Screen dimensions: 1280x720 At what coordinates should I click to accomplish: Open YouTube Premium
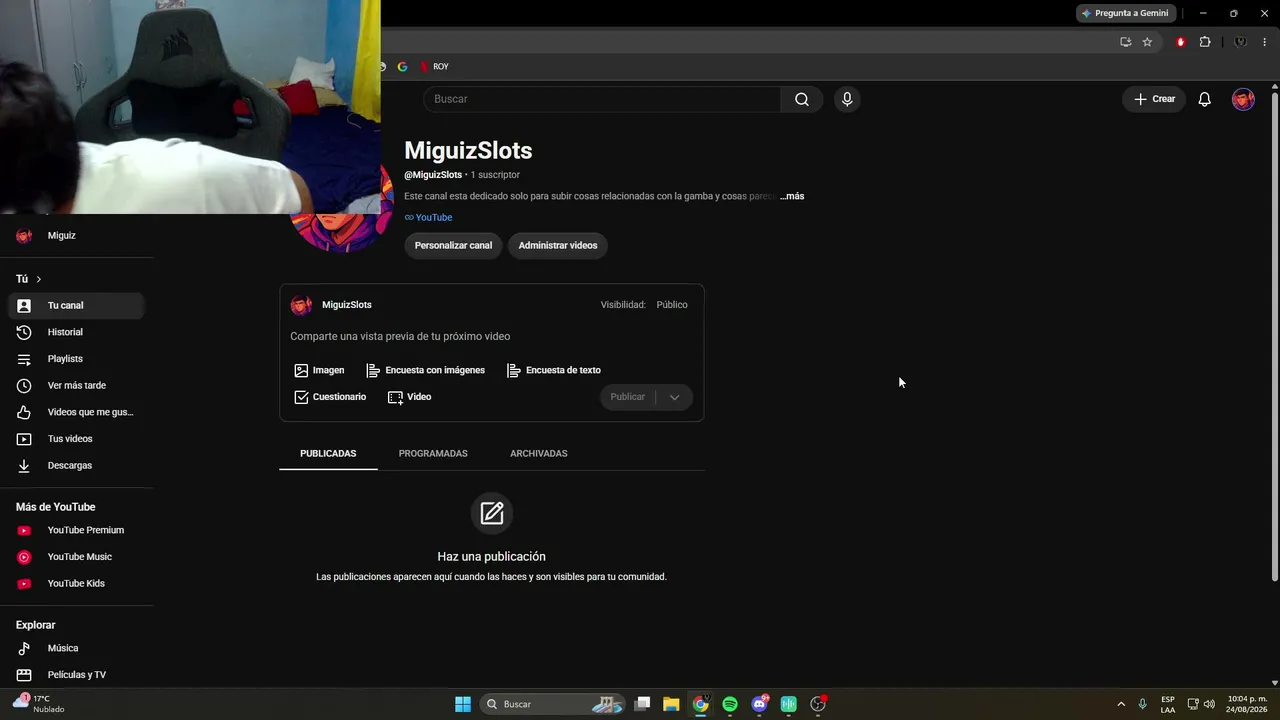(x=76, y=530)
